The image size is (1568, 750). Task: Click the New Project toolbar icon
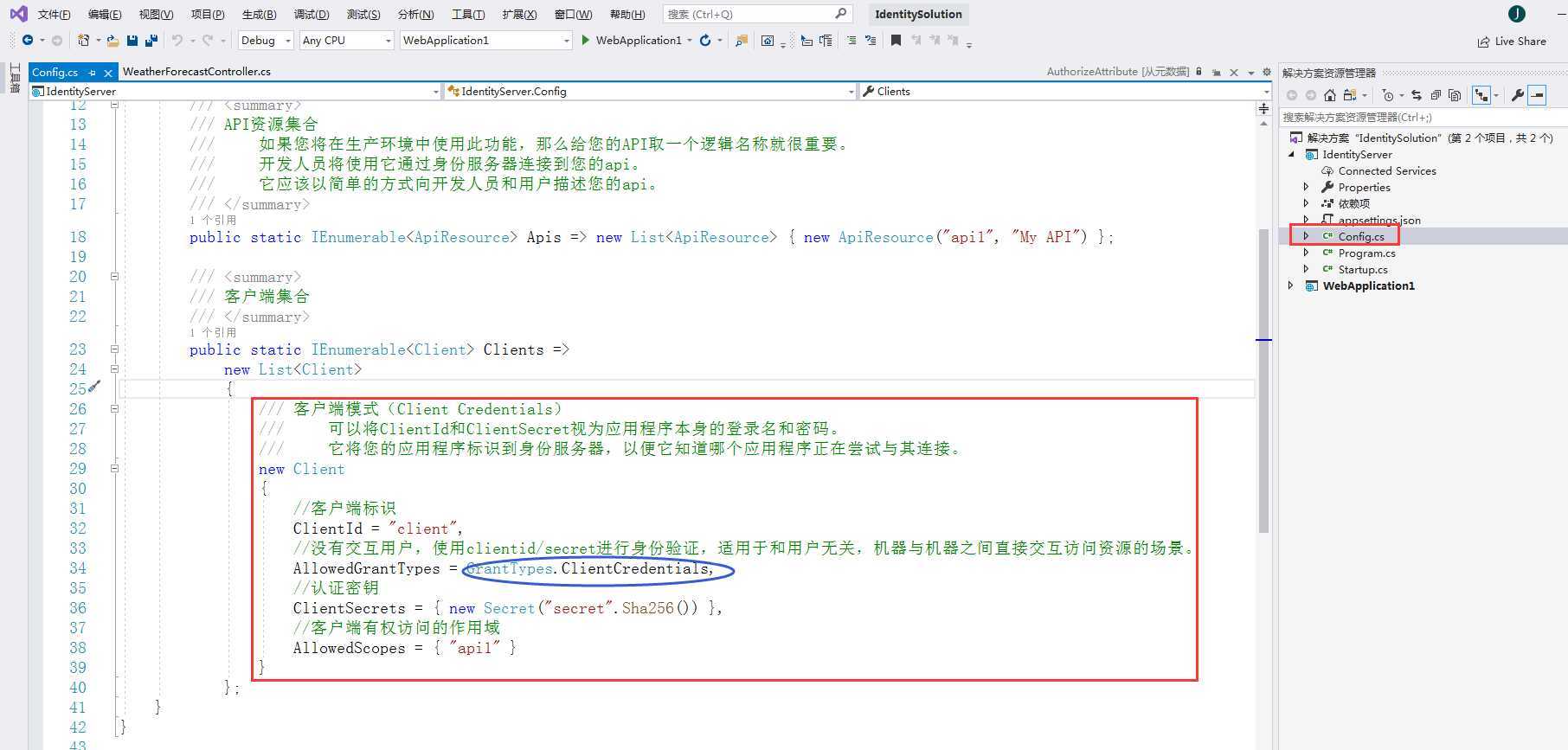click(83, 40)
